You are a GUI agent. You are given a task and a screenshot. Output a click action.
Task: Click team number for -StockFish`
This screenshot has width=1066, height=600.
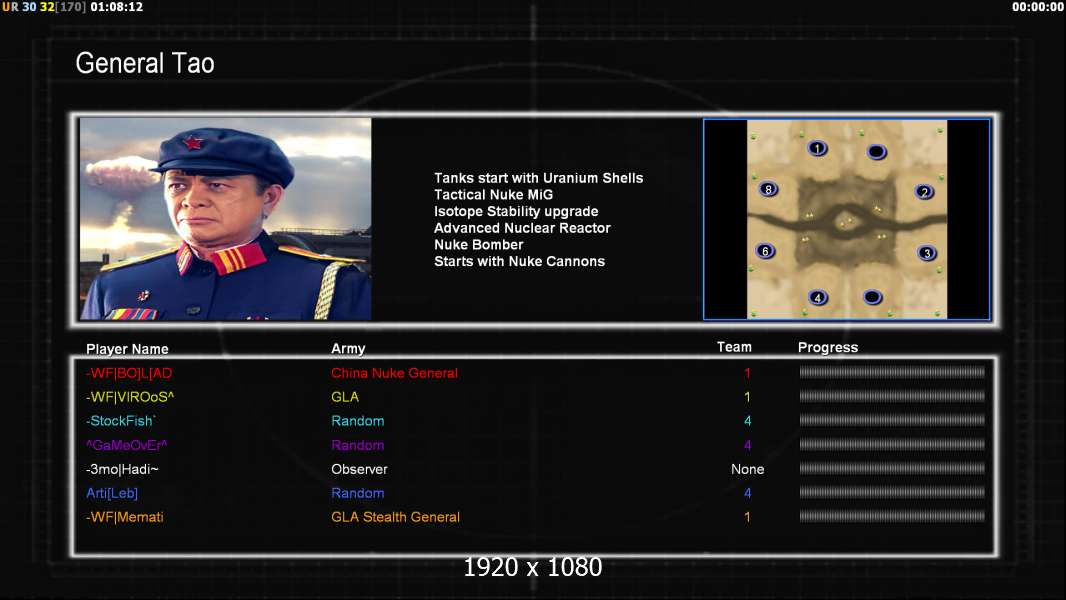(747, 421)
